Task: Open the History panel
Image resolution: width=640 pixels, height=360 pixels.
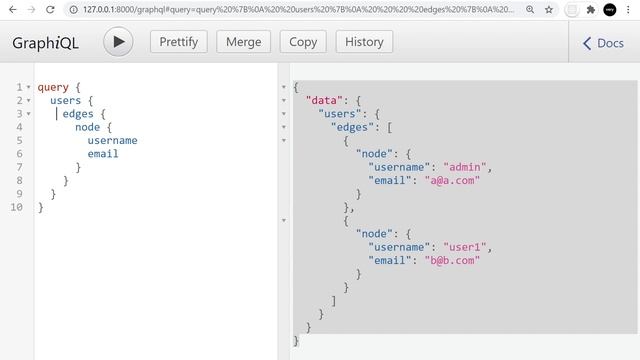Action: (364, 42)
